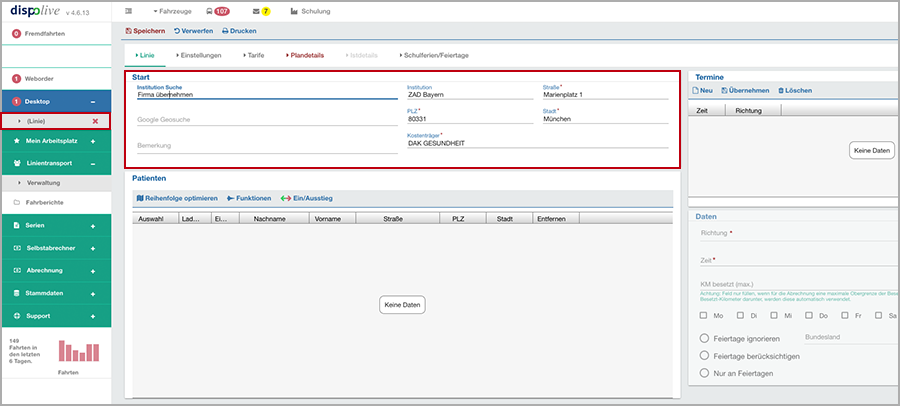Click the Bemerkung field

pyautogui.click(x=267, y=145)
